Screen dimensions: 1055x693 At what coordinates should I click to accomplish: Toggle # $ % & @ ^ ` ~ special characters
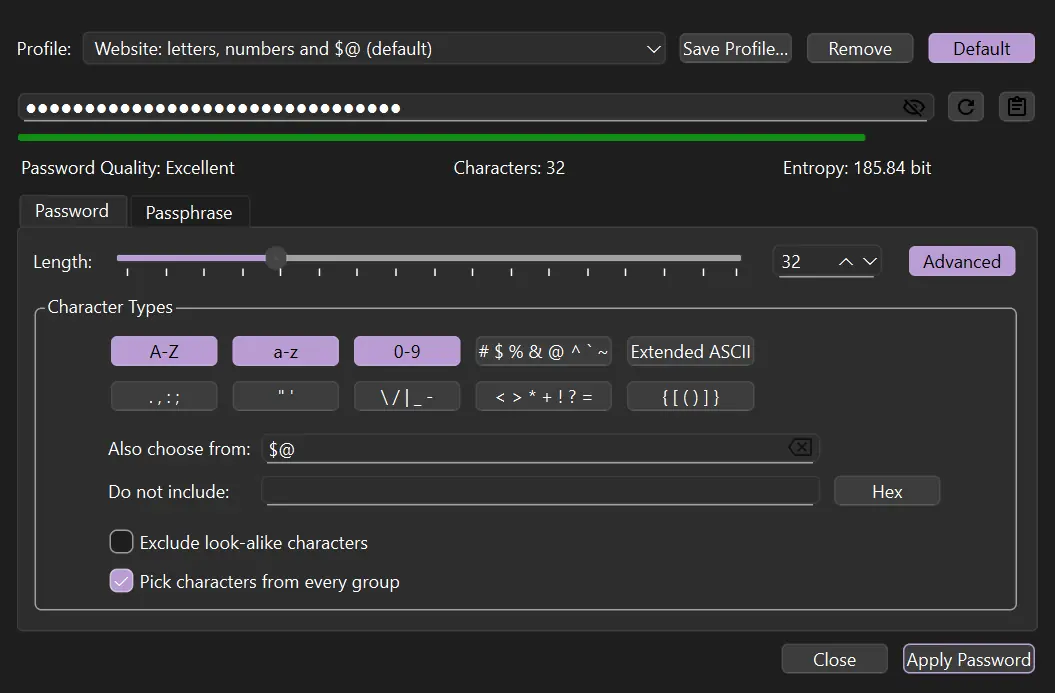click(x=543, y=351)
